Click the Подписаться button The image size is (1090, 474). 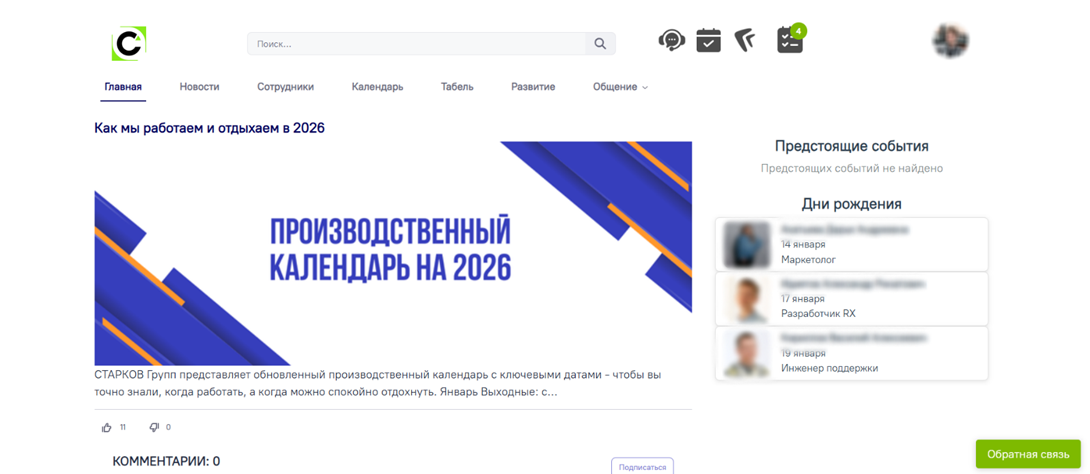(642, 466)
